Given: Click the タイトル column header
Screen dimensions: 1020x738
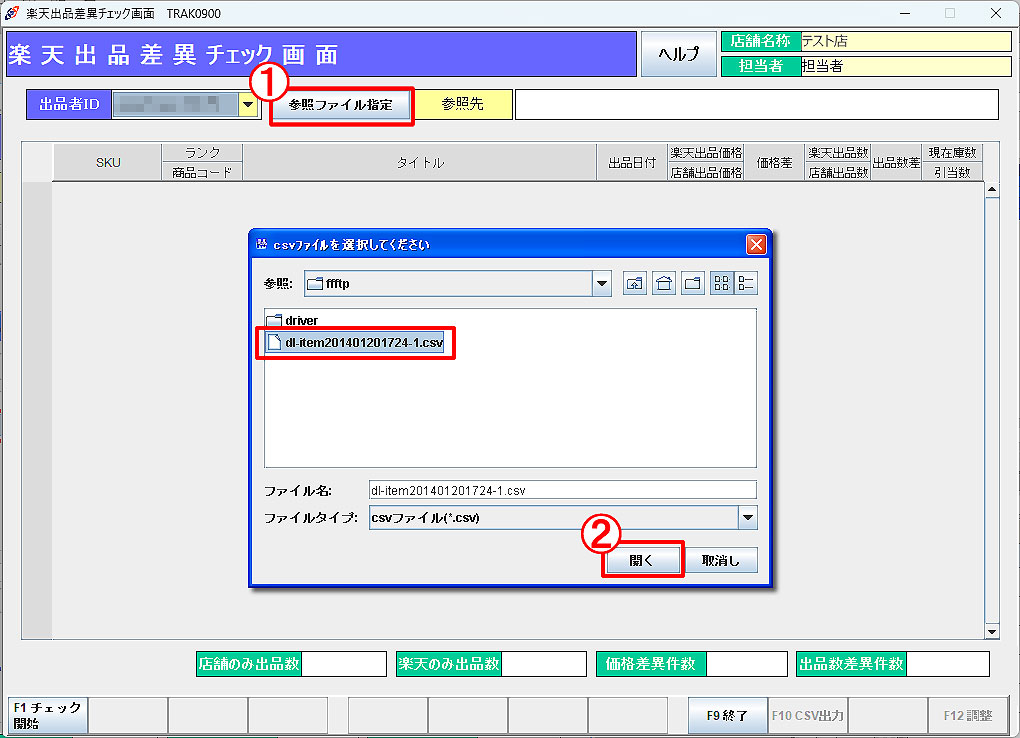Looking at the screenshot, I should tap(420, 162).
